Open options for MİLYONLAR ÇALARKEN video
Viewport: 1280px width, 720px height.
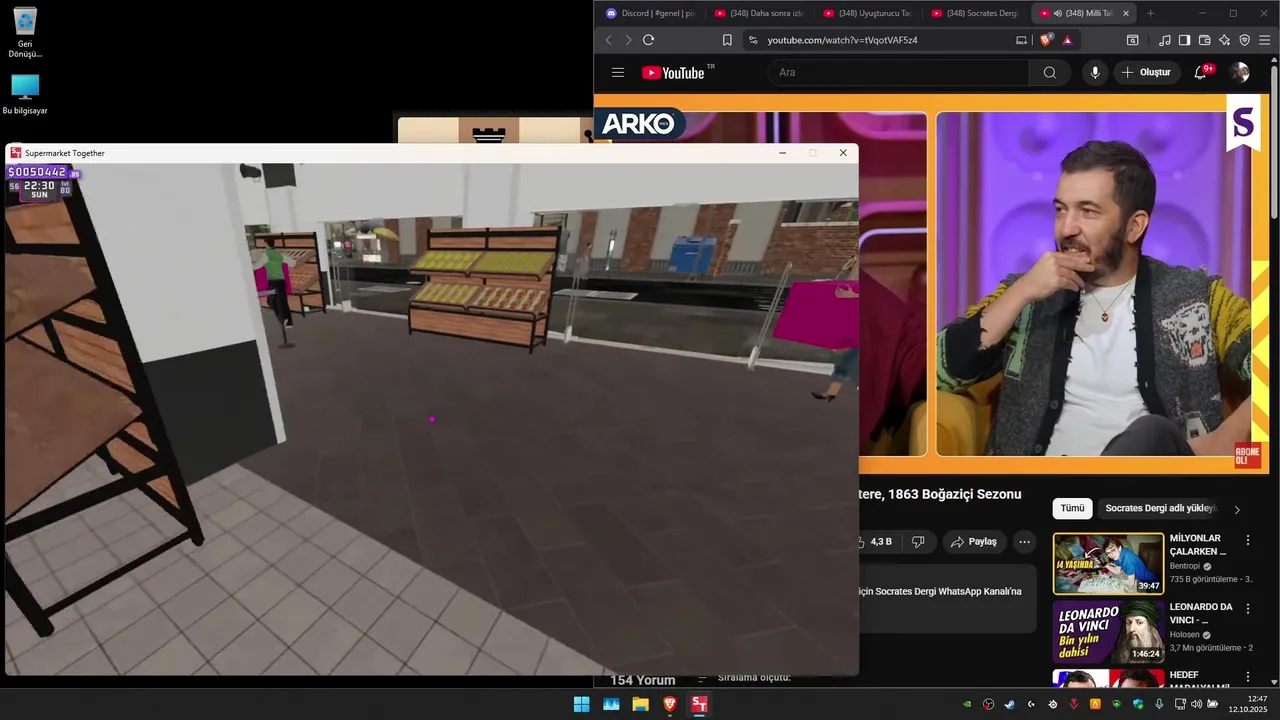pyautogui.click(x=1247, y=540)
